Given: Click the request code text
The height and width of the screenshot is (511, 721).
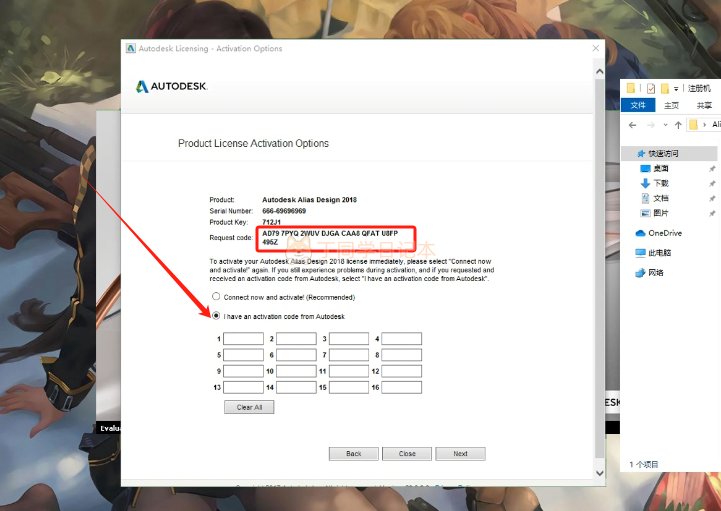Looking at the screenshot, I should pyautogui.click(x=330, y=237).
